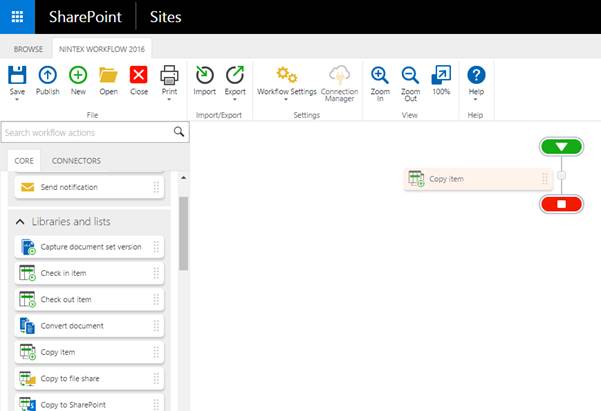Click the connector drop point below start node
Viewport: 601px width, 411px height.
coord(562,175)
